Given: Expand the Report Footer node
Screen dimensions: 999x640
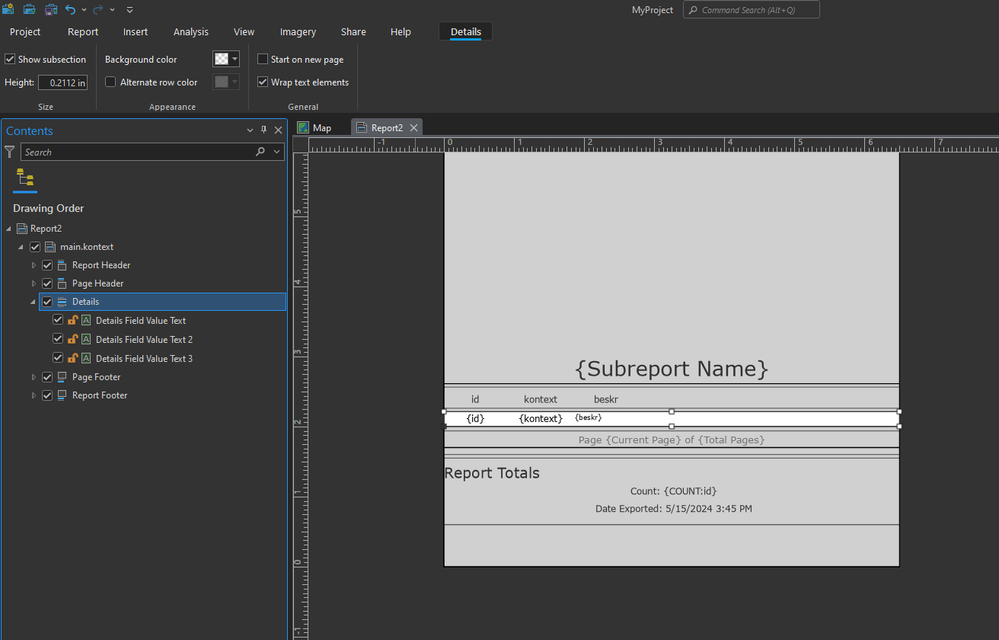Looking at the screenshot, I should tap(34, 395).
